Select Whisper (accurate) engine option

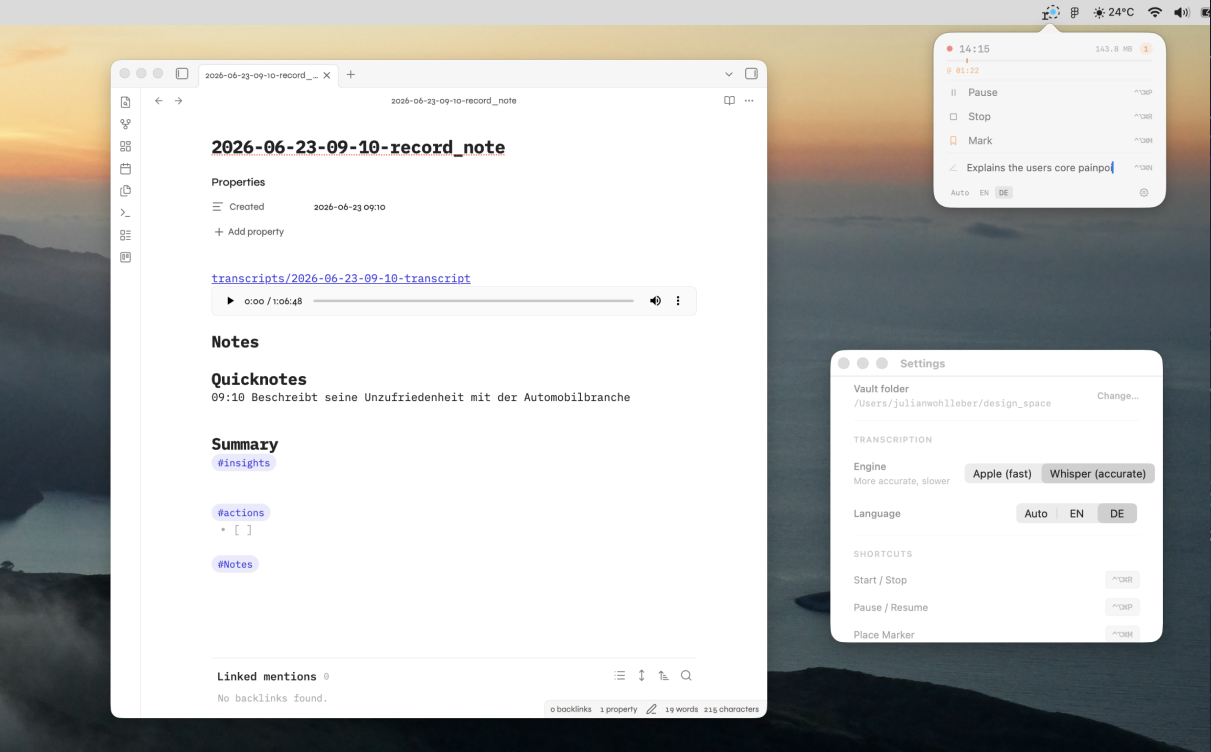click(x=1098, y=474)
